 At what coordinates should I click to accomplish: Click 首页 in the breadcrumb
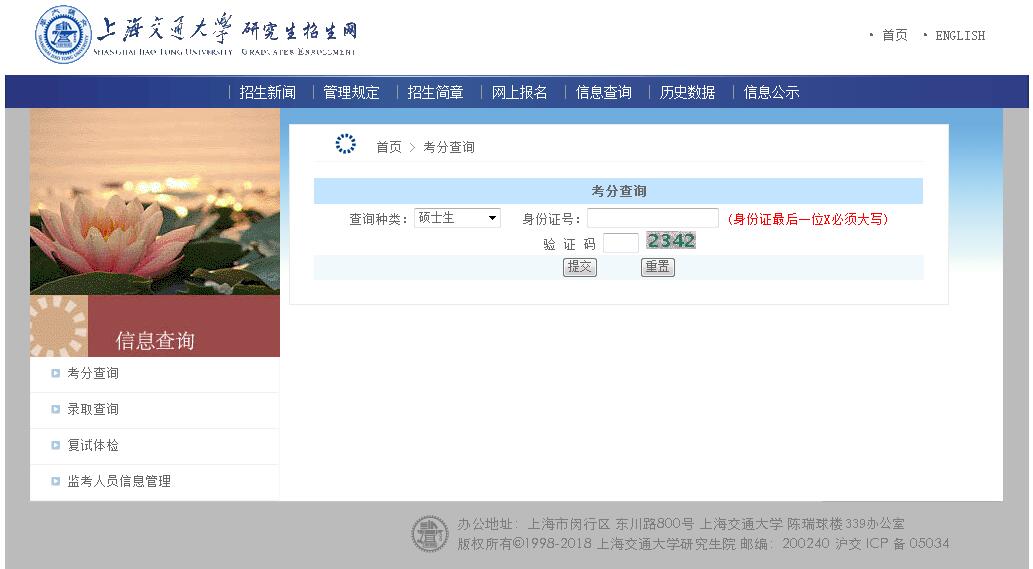point(389,147)
